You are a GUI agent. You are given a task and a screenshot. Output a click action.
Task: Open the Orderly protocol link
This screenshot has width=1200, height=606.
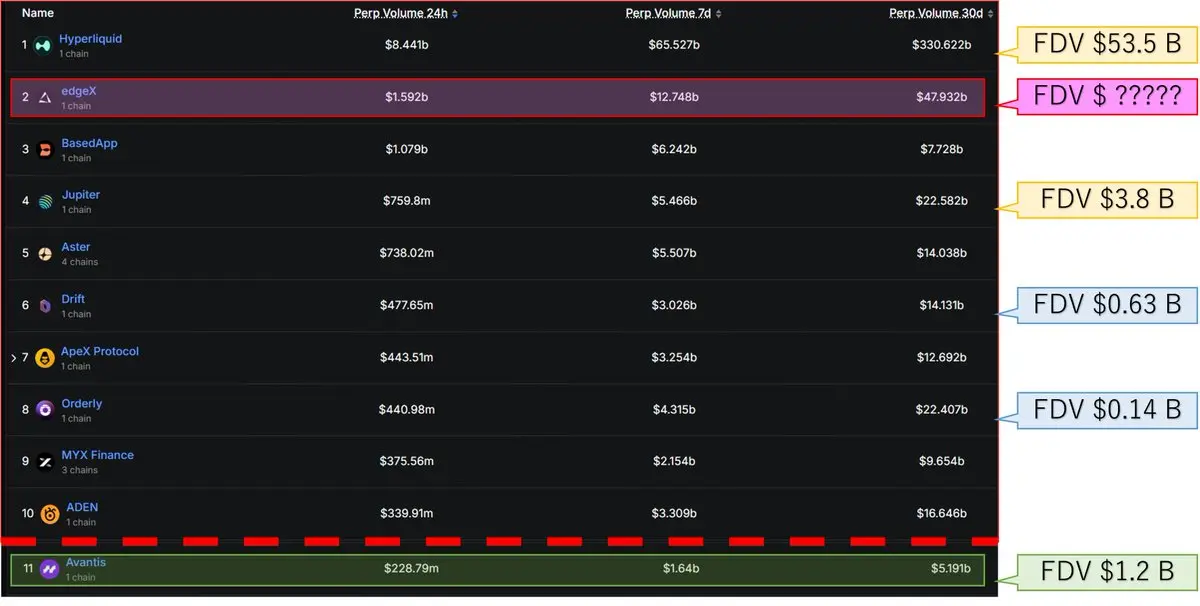81,404
